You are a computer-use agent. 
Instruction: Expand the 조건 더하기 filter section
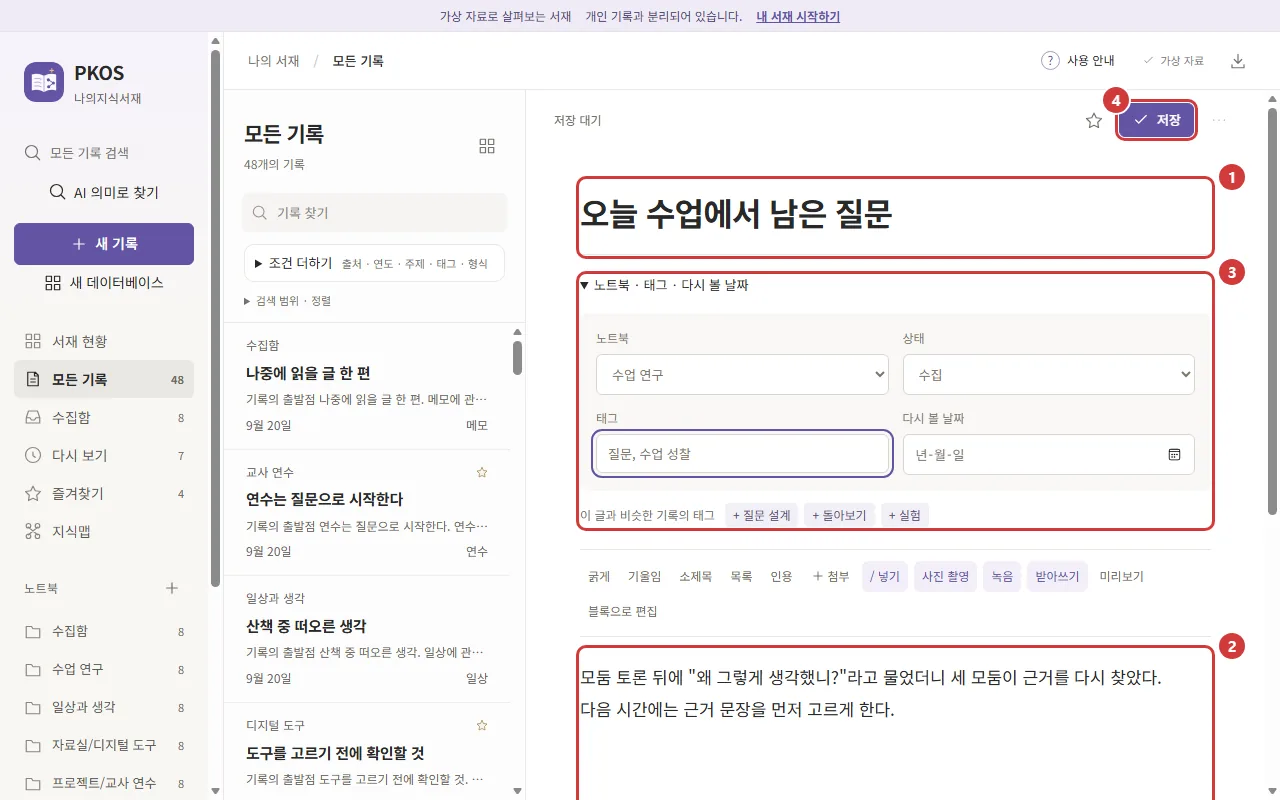click(x=374, y=263)
